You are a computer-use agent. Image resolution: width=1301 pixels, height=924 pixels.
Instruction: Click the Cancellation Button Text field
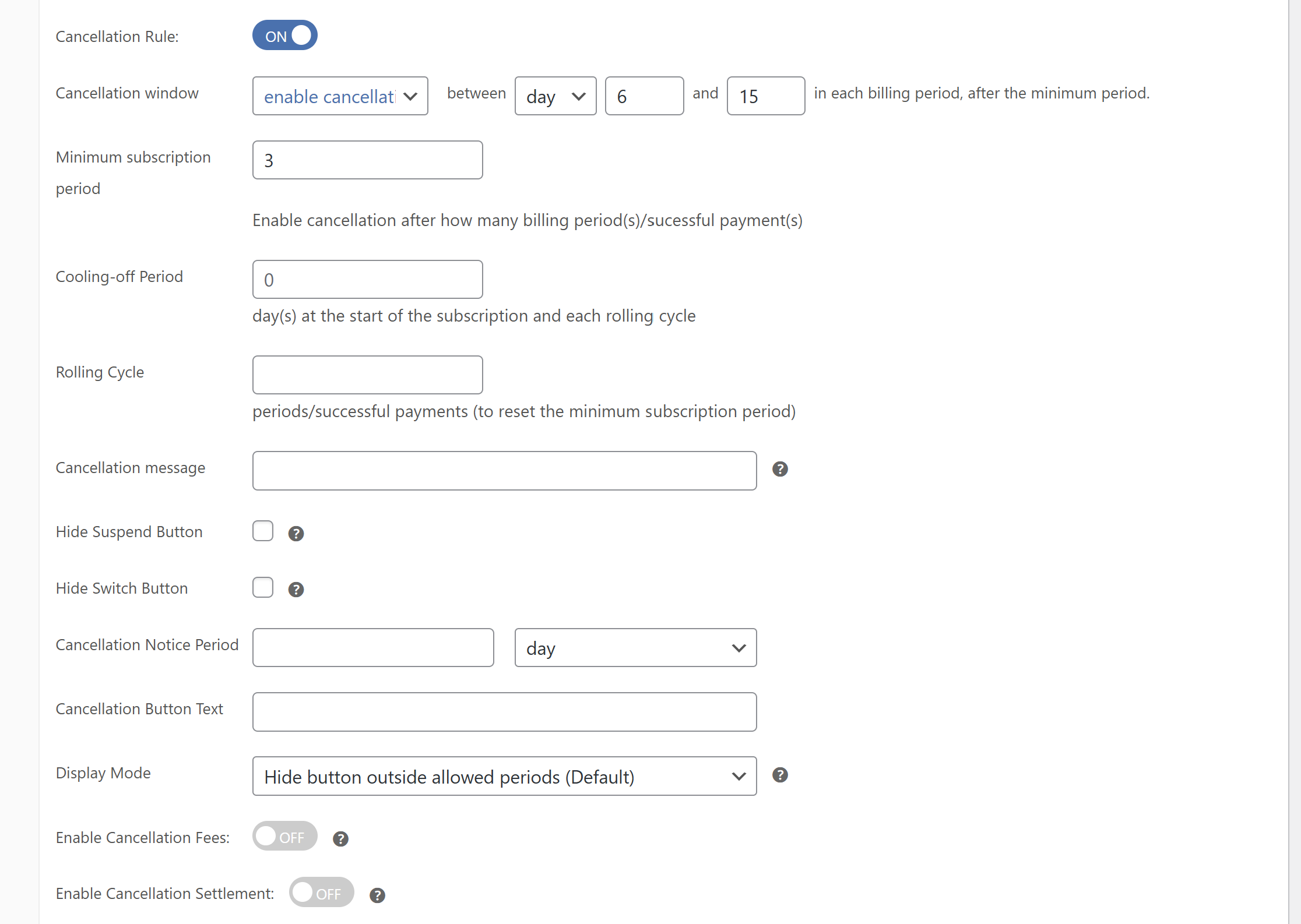(x=504, y=712)
